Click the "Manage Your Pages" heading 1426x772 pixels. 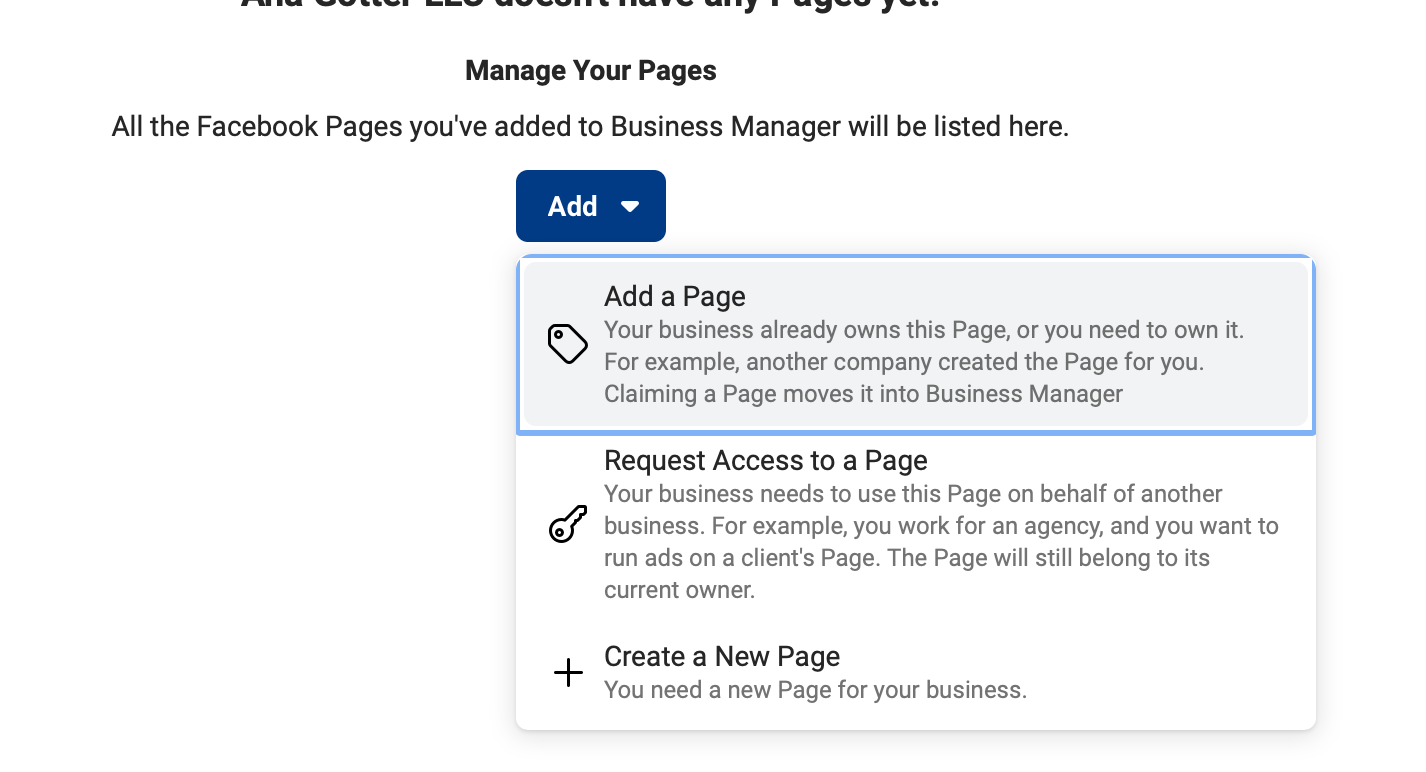coord(590,71)
